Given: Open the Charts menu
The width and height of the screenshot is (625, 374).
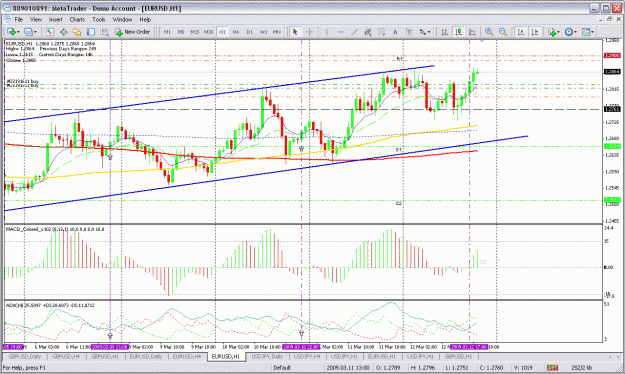Looking at the screenshot, I should (77, 19).
